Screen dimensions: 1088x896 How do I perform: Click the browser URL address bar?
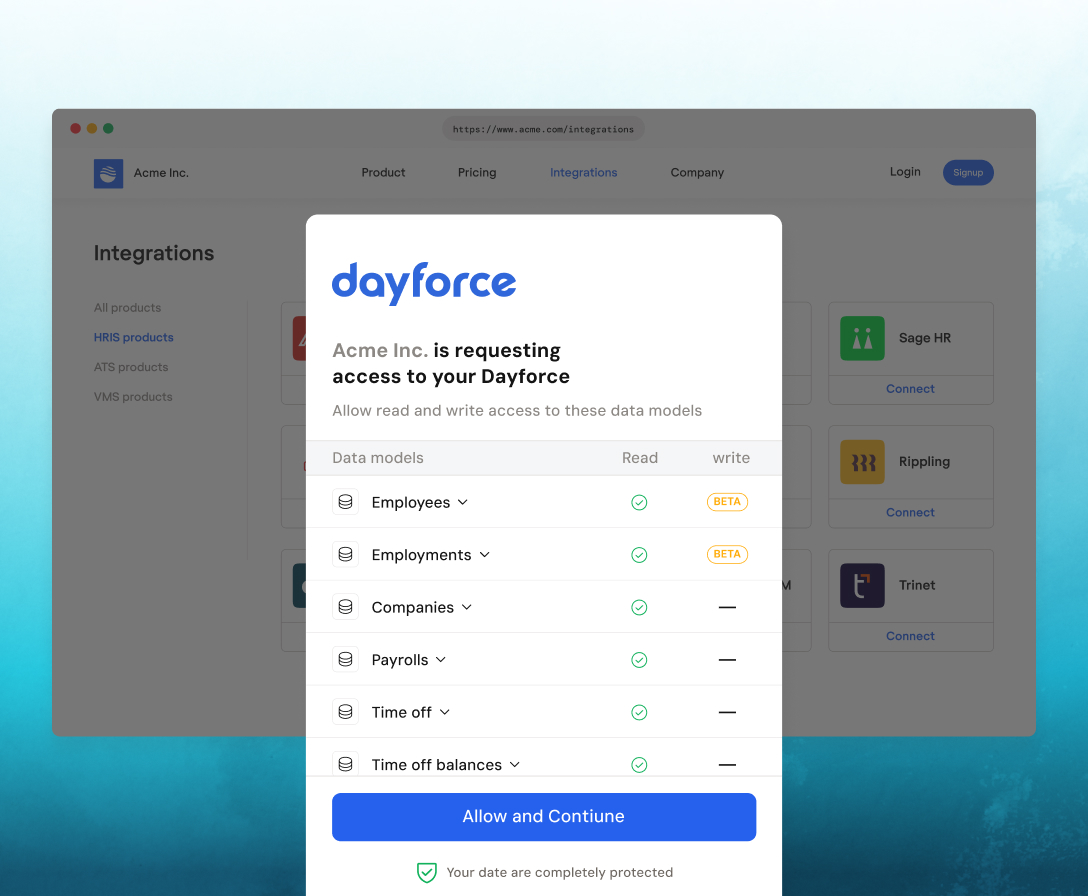(x=543, y=129)
